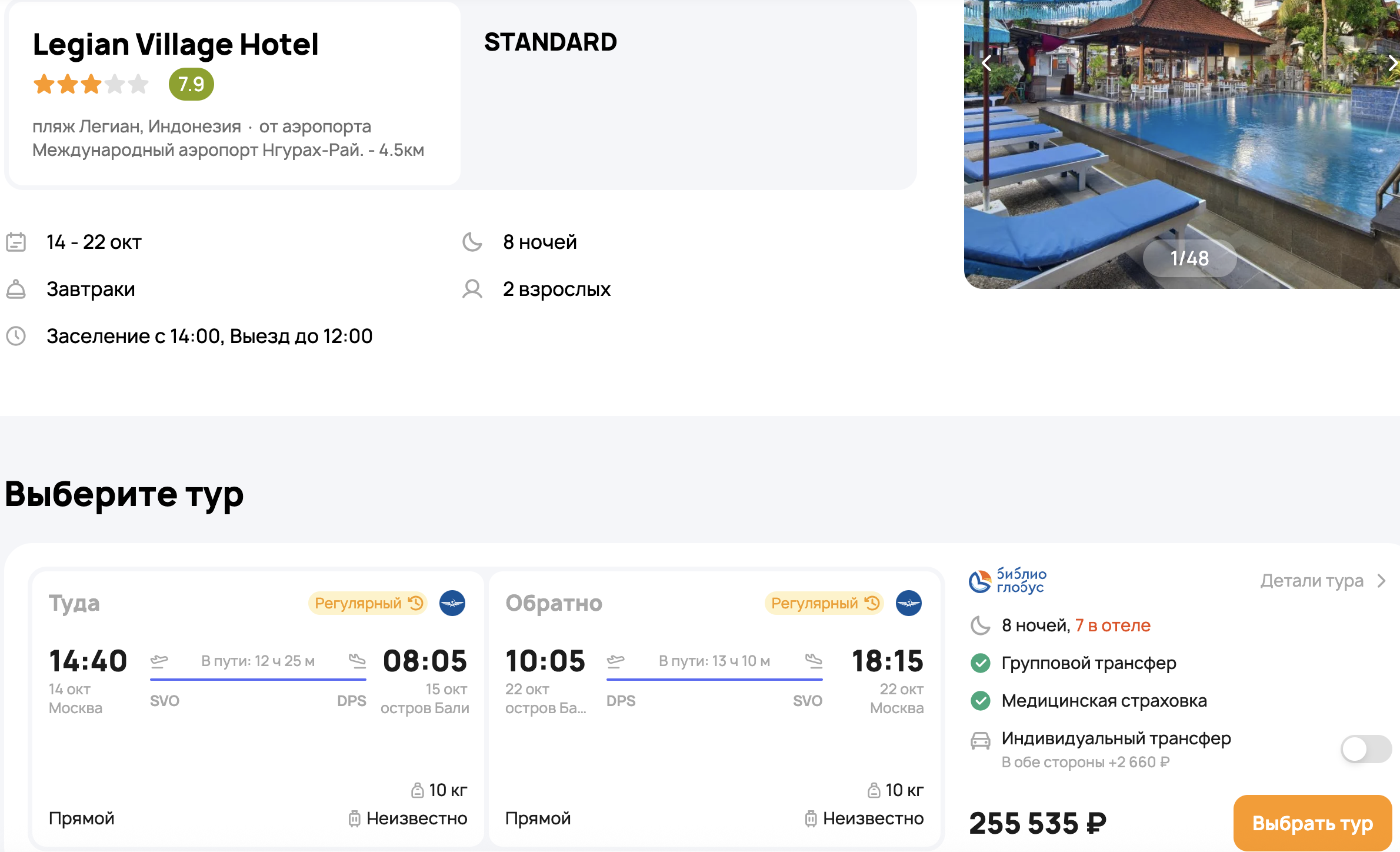Click the пляж Легиан, Индонезия location text

(136, 127)
